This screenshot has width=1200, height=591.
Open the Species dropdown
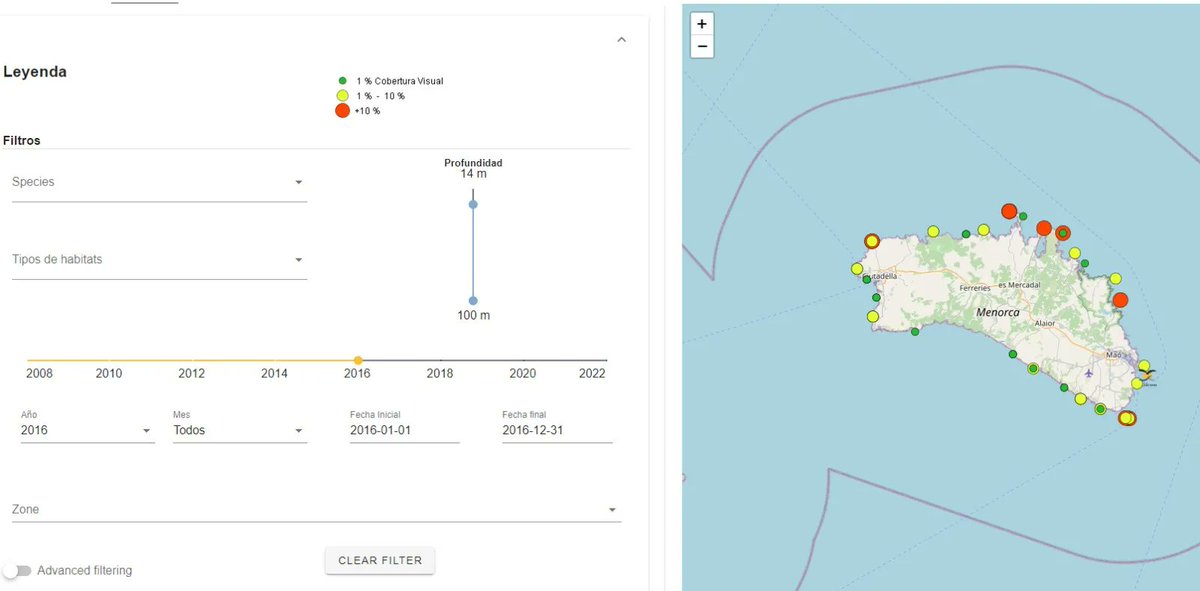pos(159,183)
